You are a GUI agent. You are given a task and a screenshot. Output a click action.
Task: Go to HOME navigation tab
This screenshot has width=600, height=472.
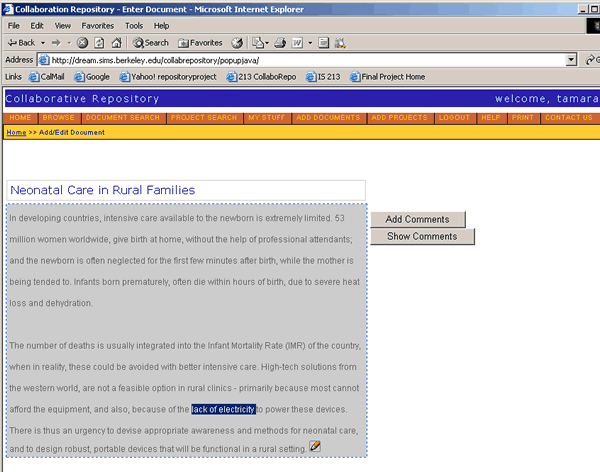tap(20, 118)
